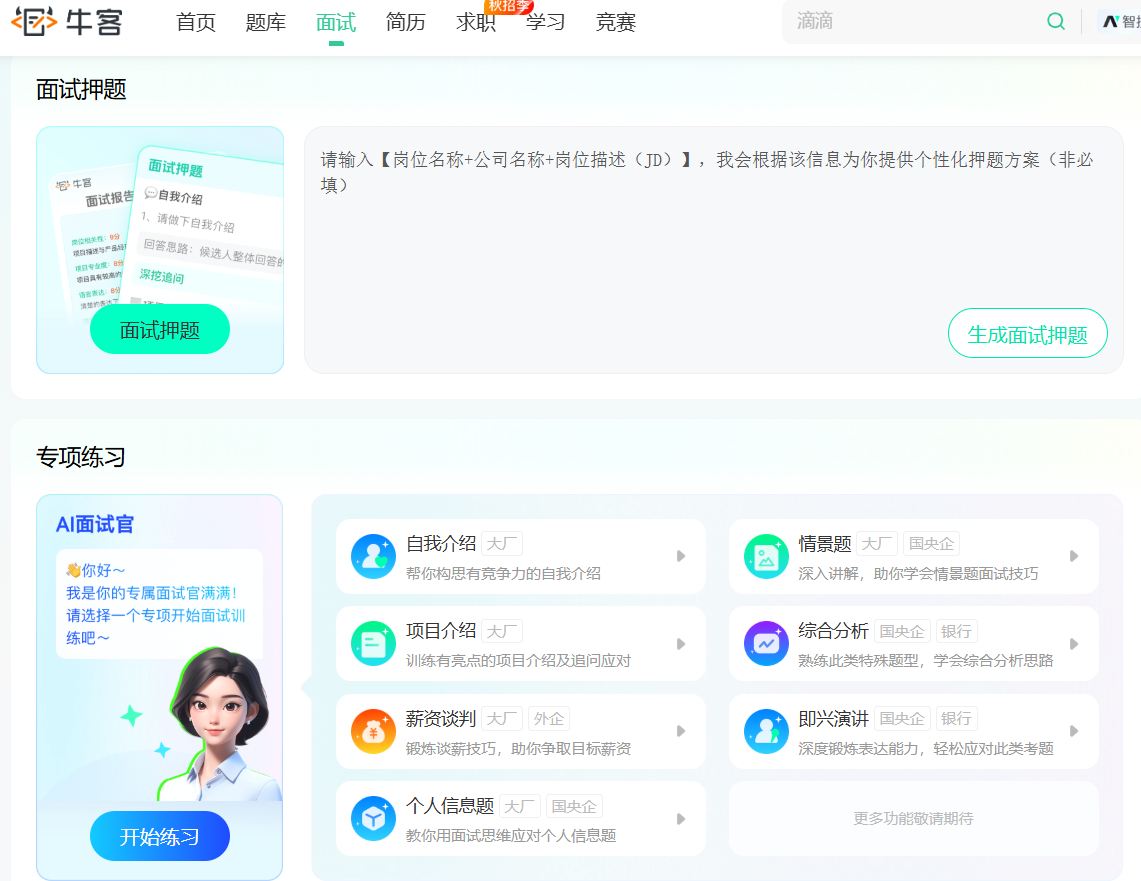Click the 自我介绍 blue person icon
1141x881 pixels.
pos(373,557)
